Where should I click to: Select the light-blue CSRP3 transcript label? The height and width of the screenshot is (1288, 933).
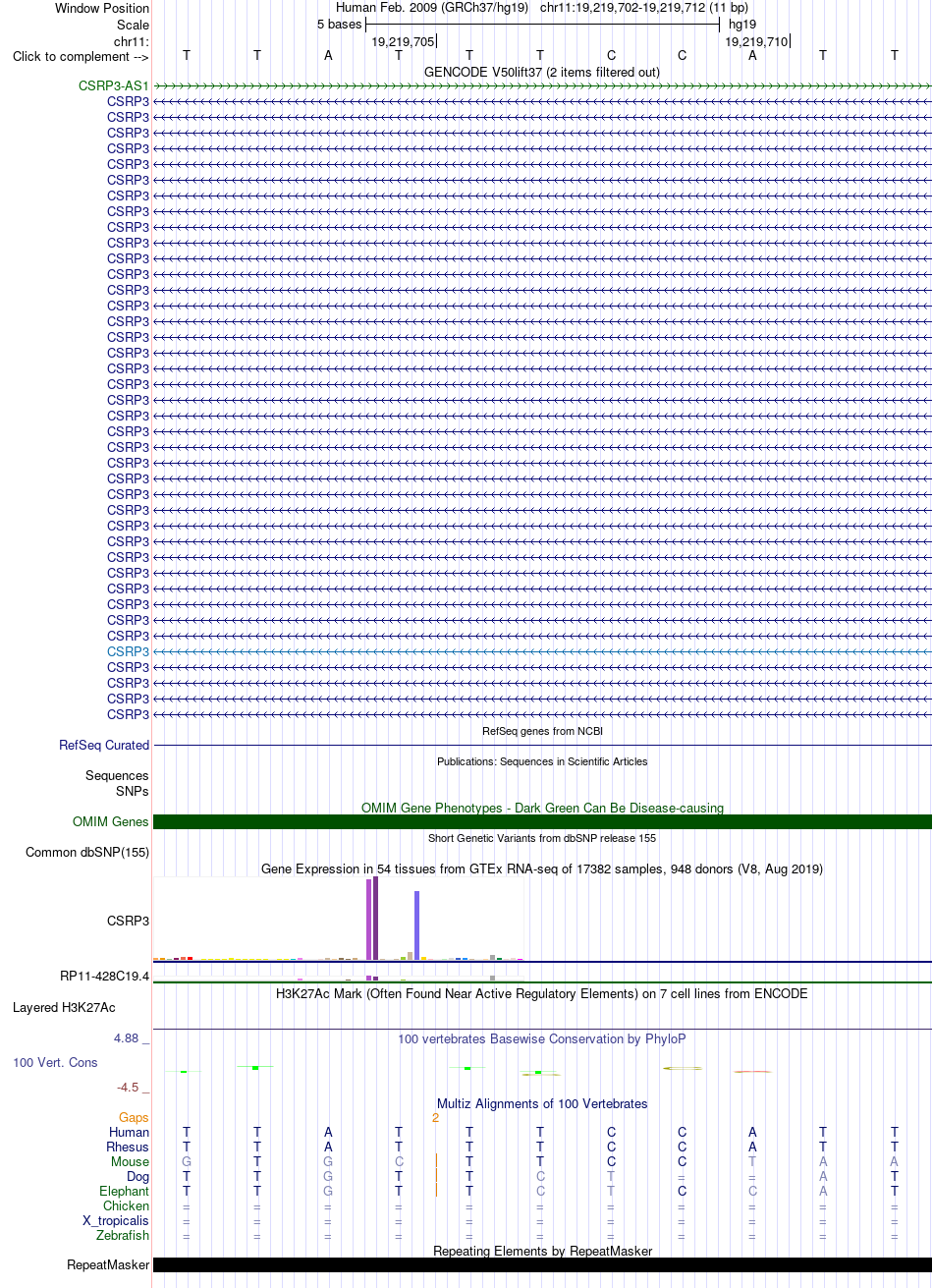pyautogui.click(x=129, y=651)
